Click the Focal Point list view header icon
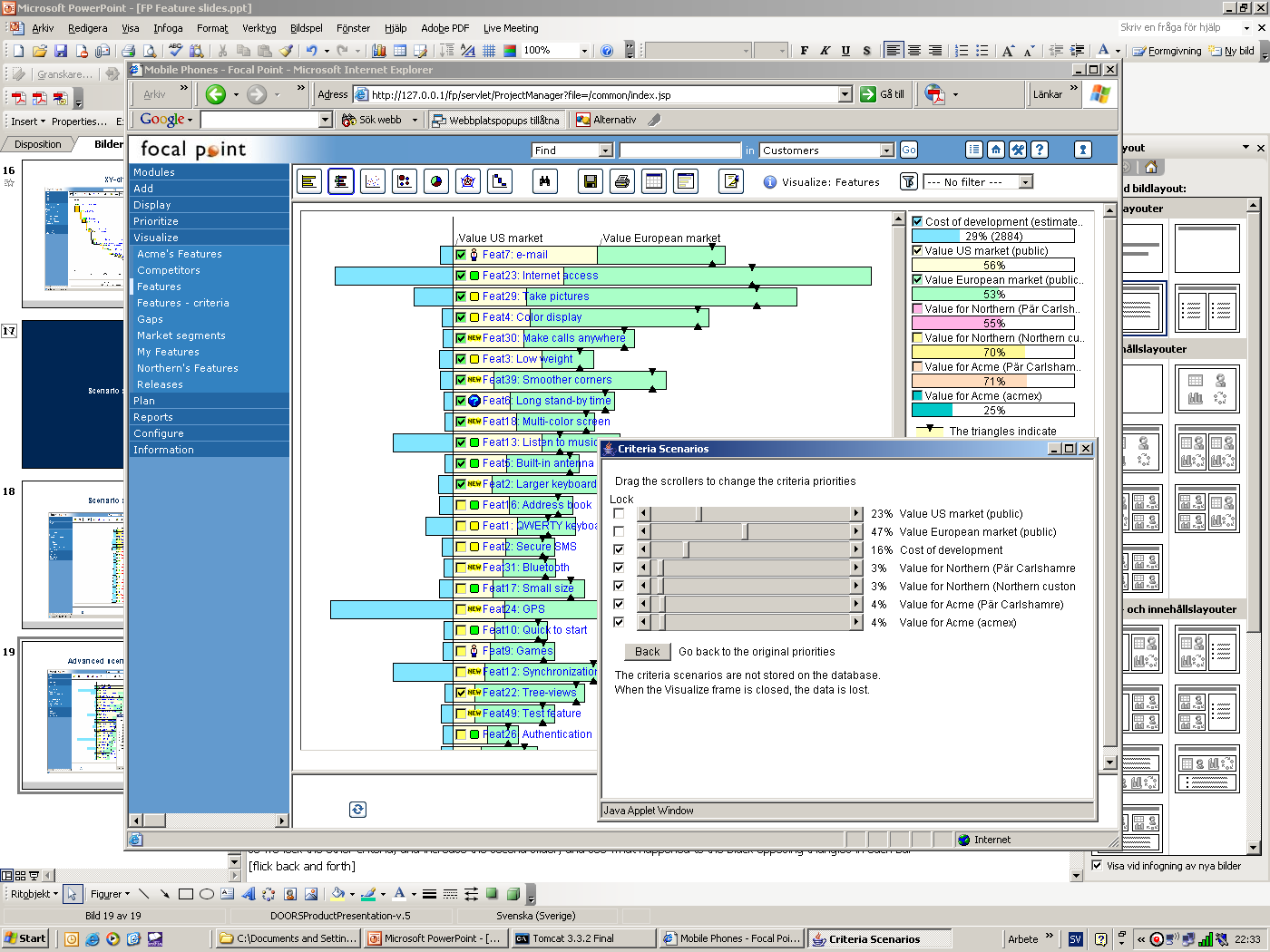The image size is (1270, 952). (974, 150)
